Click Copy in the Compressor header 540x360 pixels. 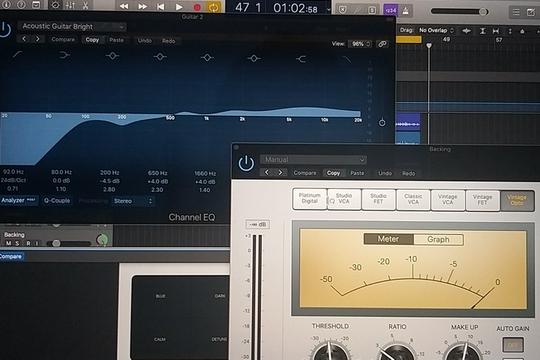(333, 173)
